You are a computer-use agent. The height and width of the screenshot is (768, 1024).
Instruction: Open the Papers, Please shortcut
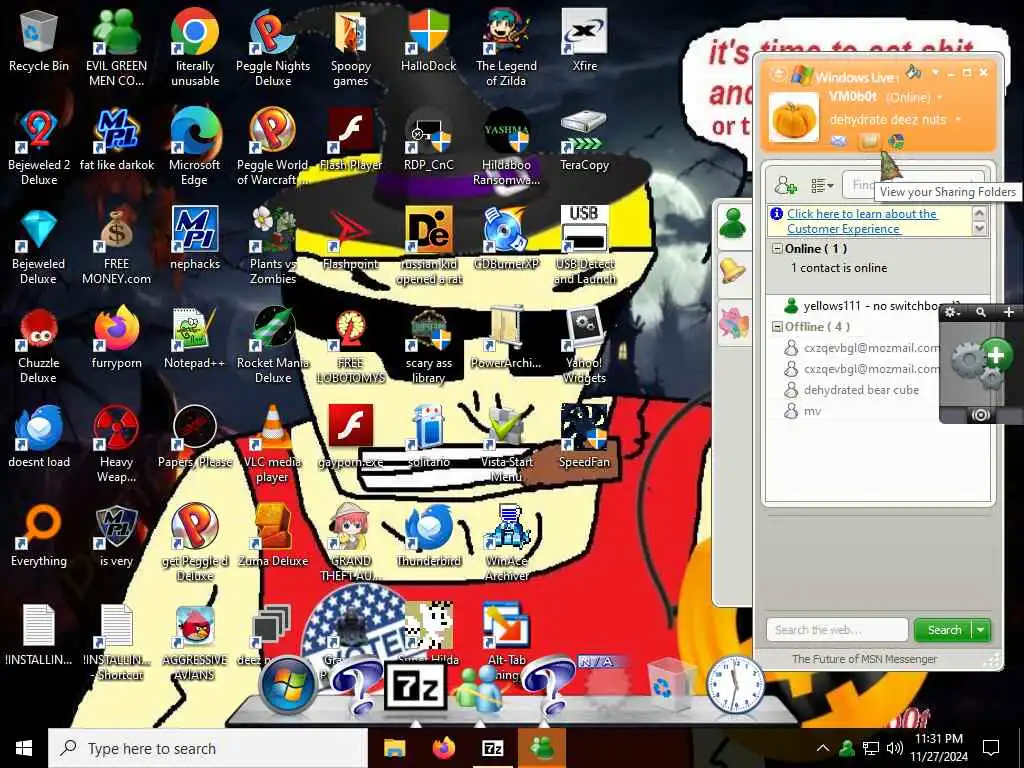pos(195,436)
